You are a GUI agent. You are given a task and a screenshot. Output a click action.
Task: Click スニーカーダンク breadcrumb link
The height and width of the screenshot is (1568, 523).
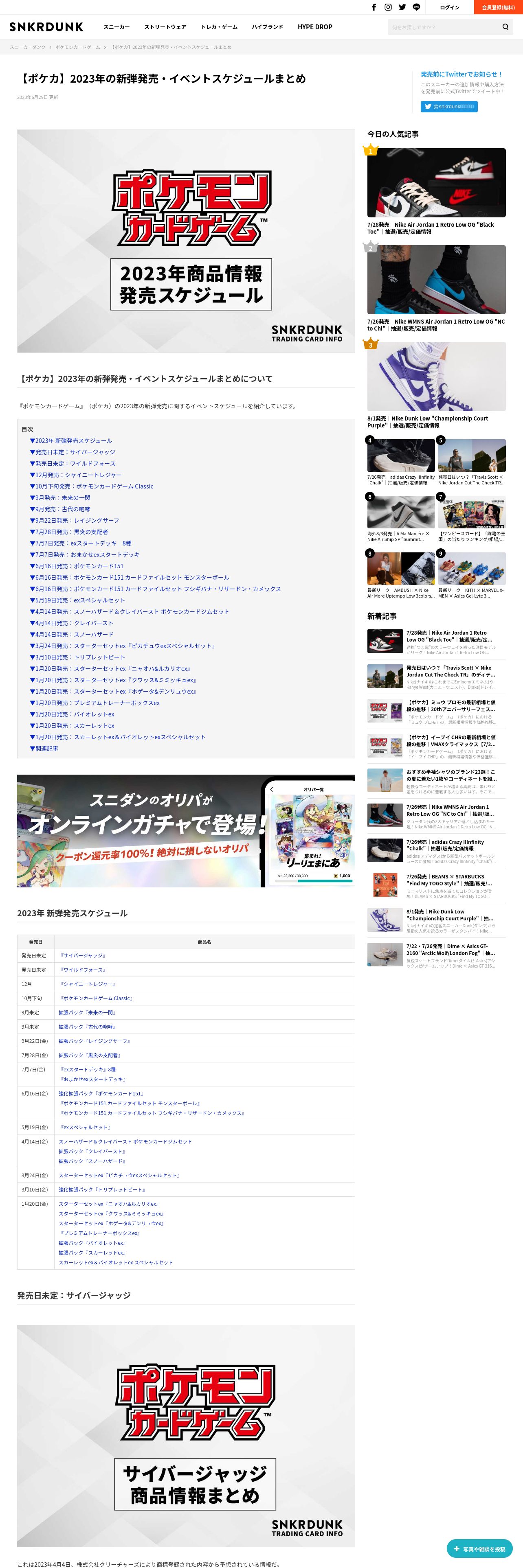tap(27, 47)
